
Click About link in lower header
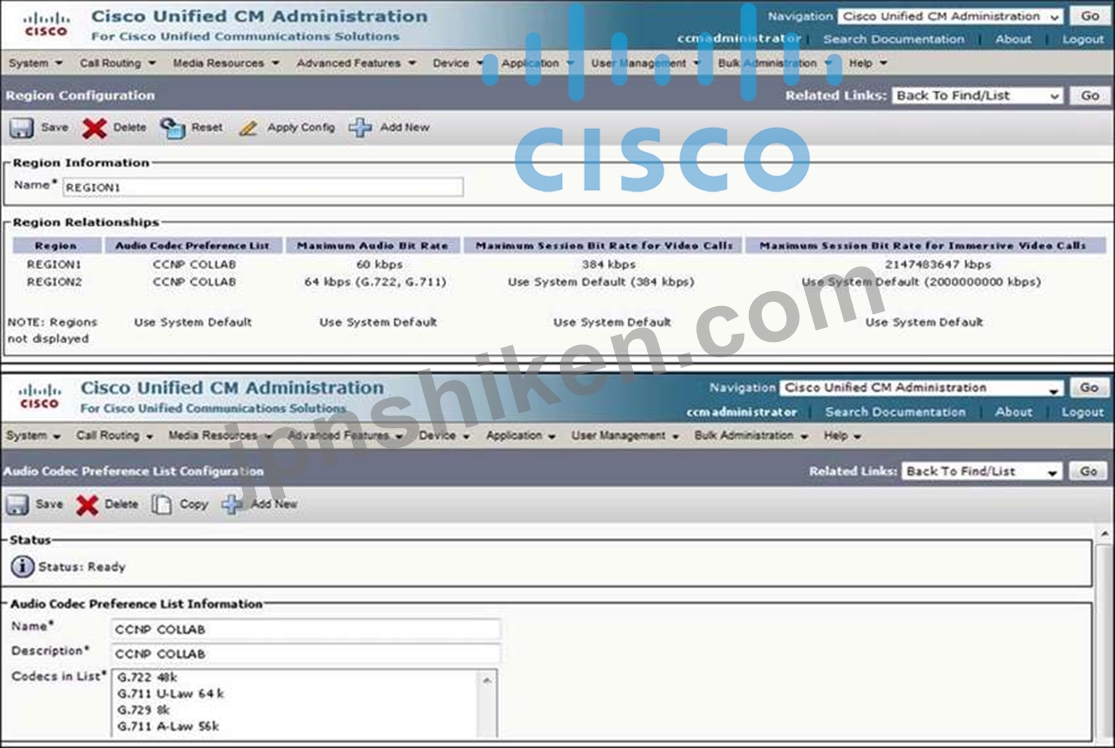[1013, 412]
